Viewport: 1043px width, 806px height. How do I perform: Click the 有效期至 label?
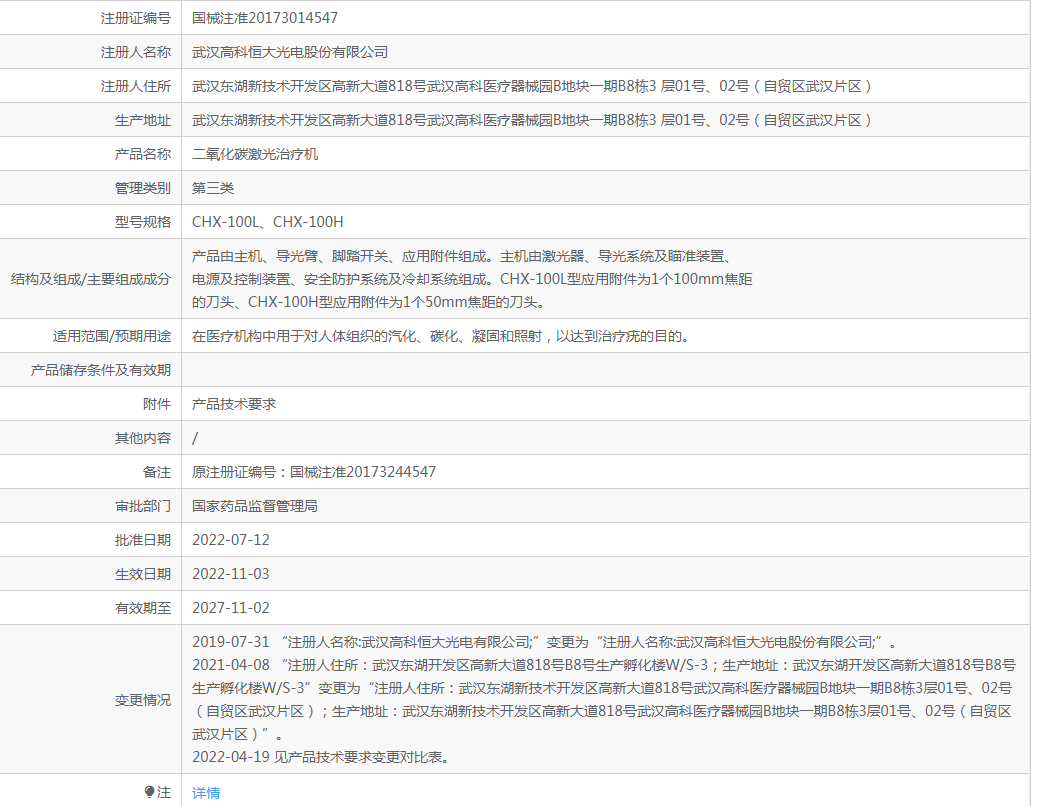pyautogui.click(x=142, y=608)
